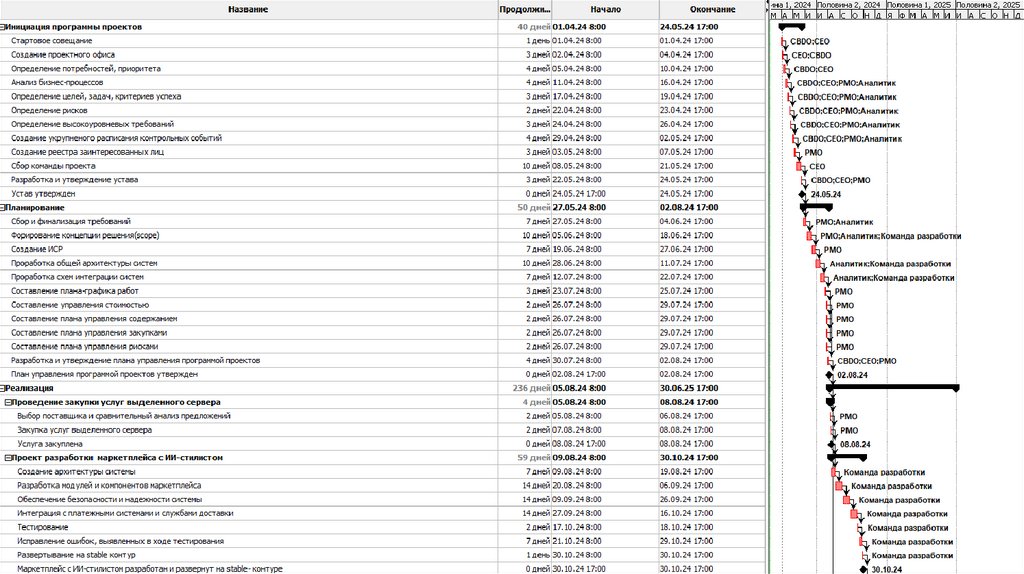Click the 40 дней duration of Инициация
Screen dimensions: 1024x574
pyautogui.click(x=534, y=27)
